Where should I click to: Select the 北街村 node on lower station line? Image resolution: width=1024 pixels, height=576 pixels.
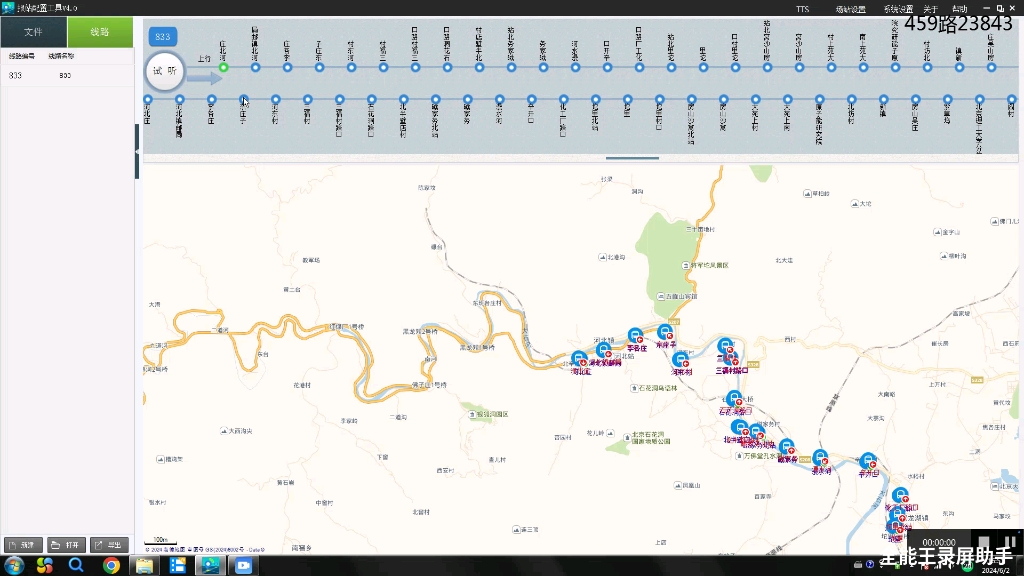[x=852, y=99]
